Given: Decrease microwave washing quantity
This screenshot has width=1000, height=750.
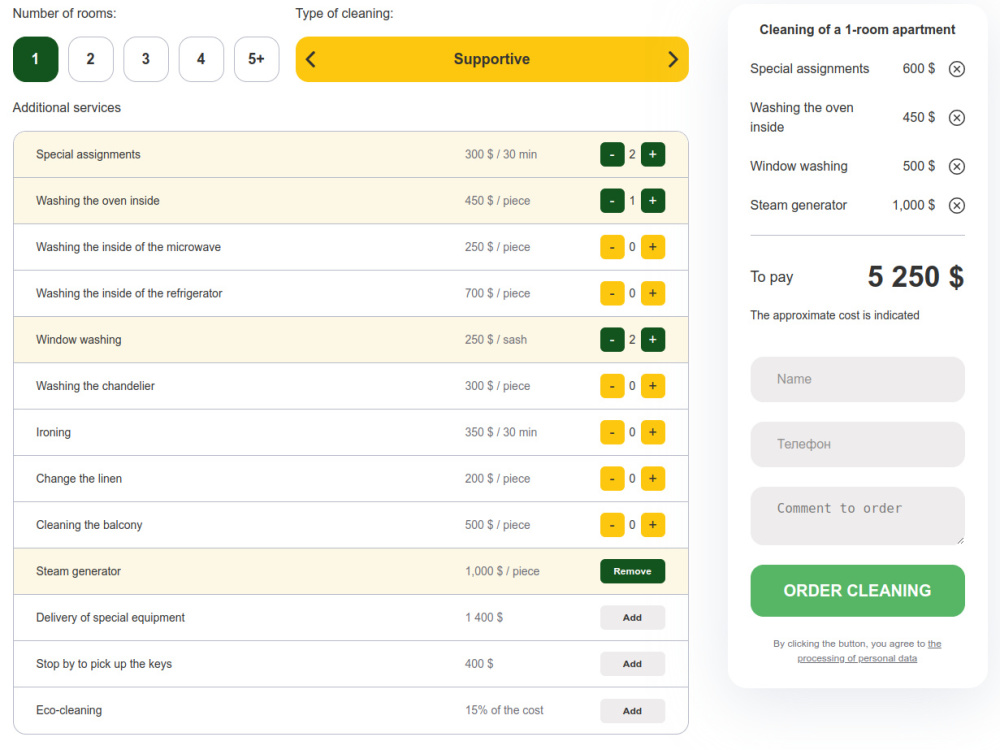Looking at the screenshot, I should (x=612, y=247).
